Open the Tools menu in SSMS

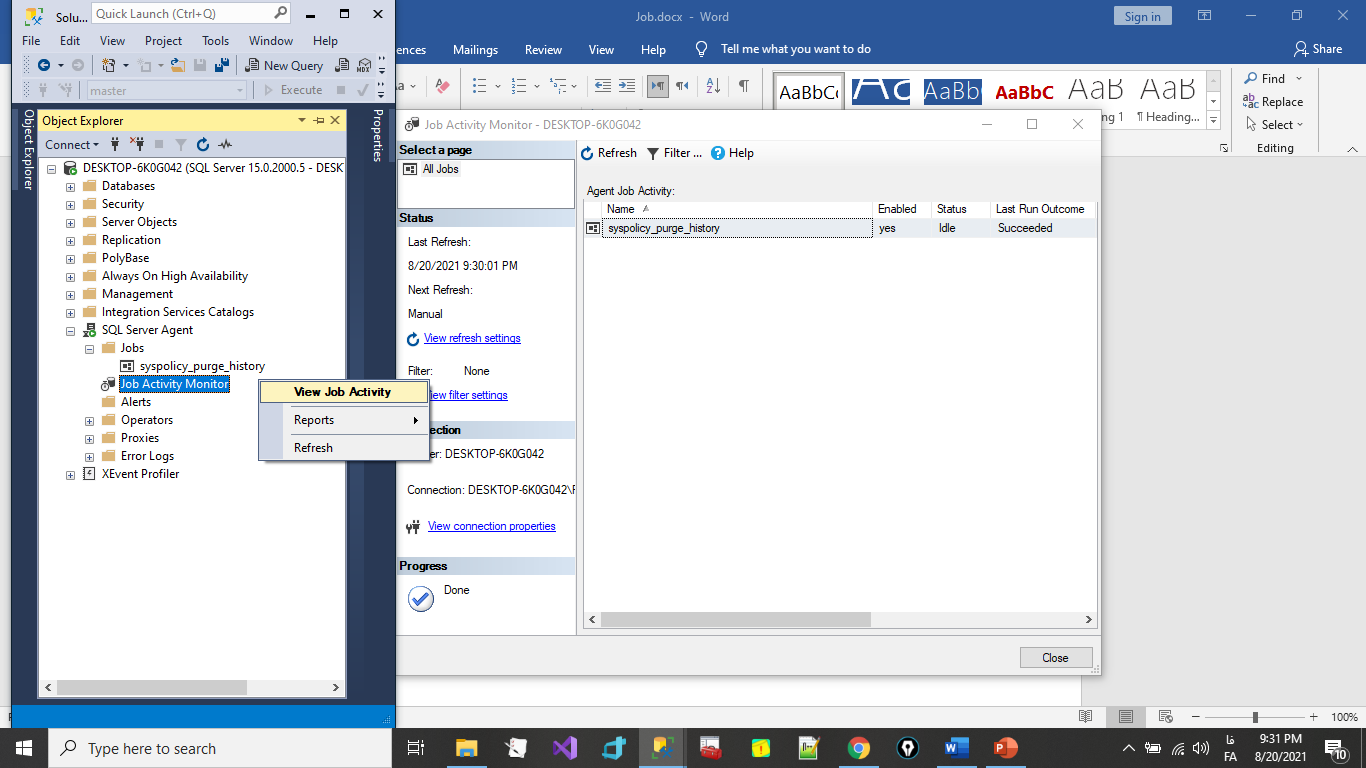(216, 41)
